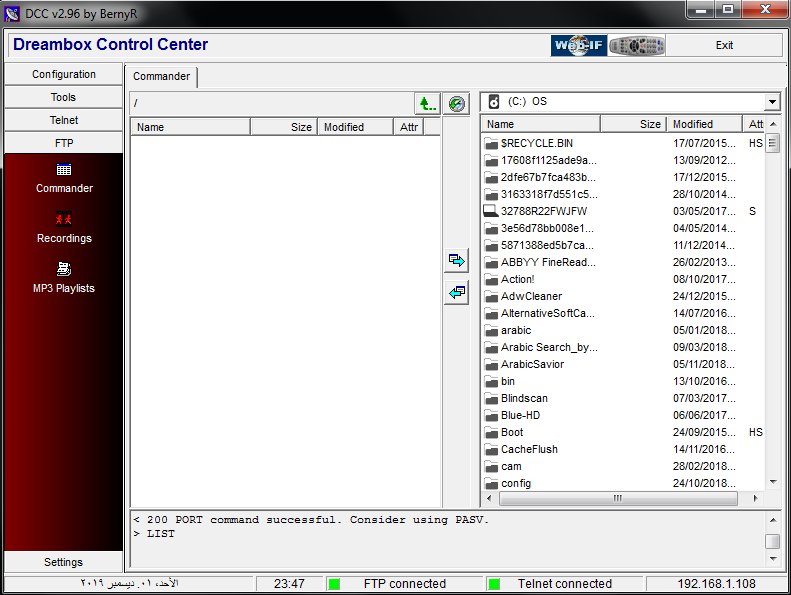
Task: Click the FTP connected green indicator
Action: pyautogui.click(x=333, y=584)
